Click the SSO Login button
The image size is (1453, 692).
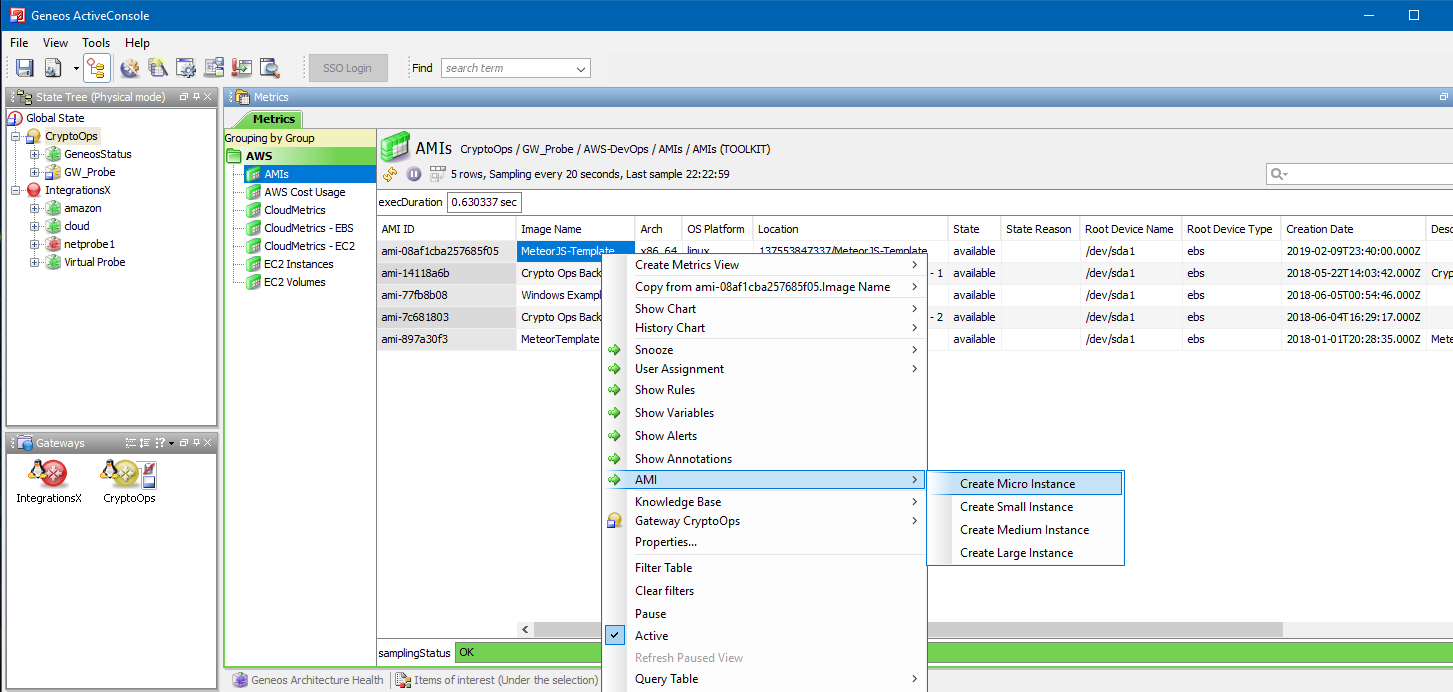pos(347,68)
